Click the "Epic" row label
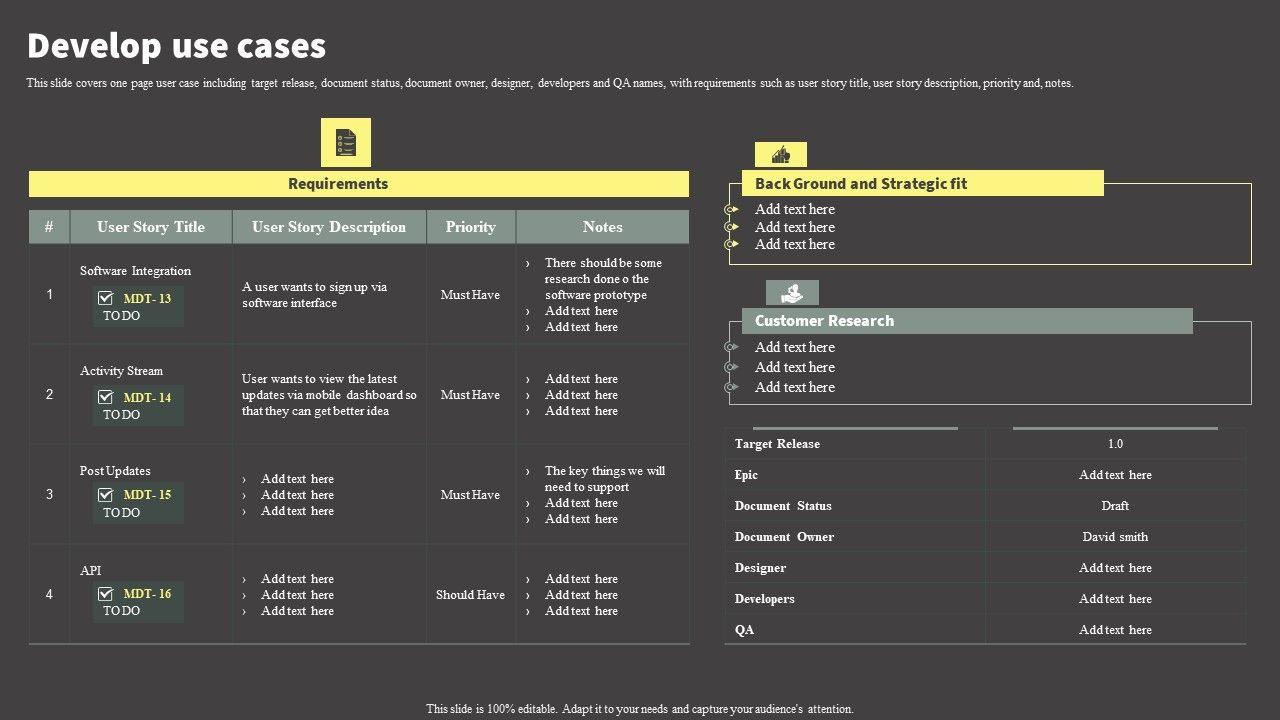Screen dimensions: 1280x720 [x=746, y=475]
